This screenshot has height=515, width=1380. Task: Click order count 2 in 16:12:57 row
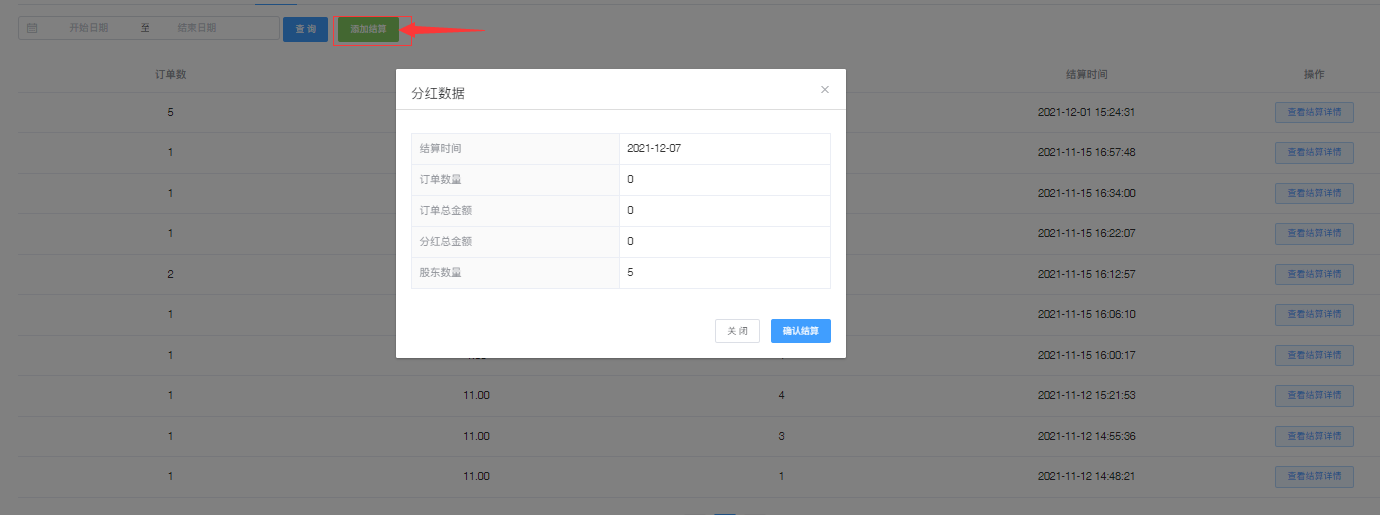pos(171,274)
